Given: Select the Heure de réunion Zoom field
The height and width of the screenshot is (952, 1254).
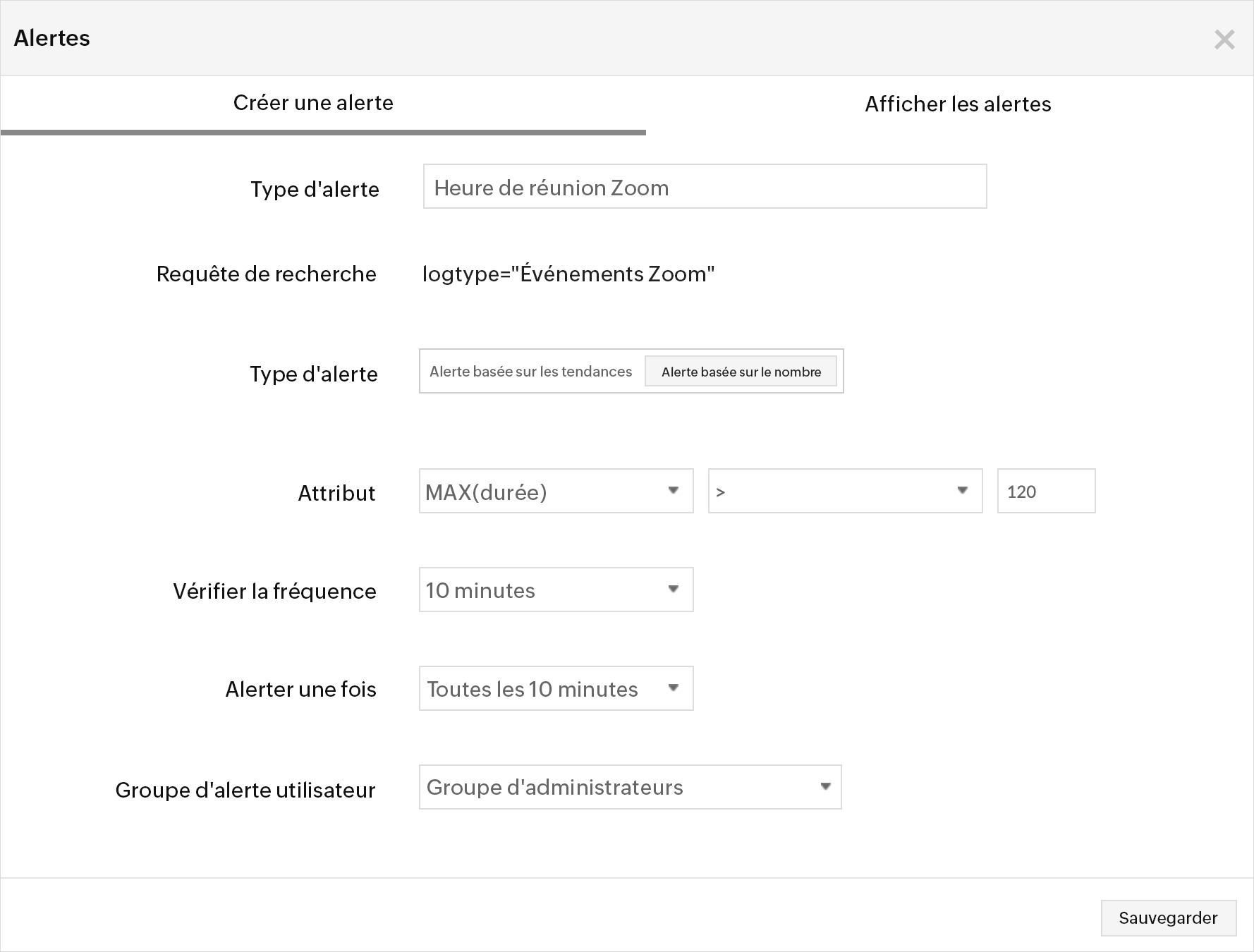Looking at the screenshot, I should pos(705,187).
